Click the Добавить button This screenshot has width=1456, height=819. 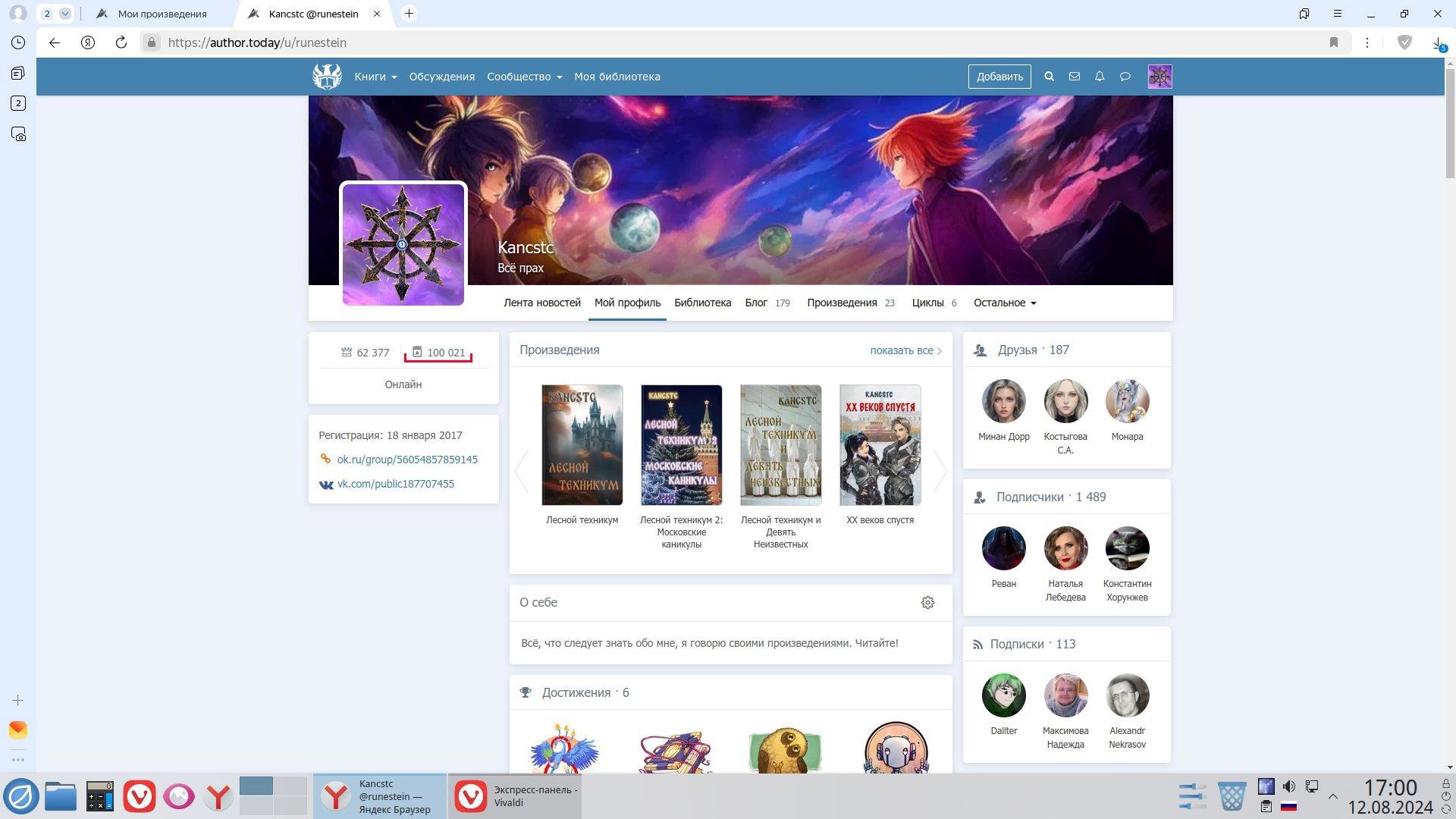[999, 77]
